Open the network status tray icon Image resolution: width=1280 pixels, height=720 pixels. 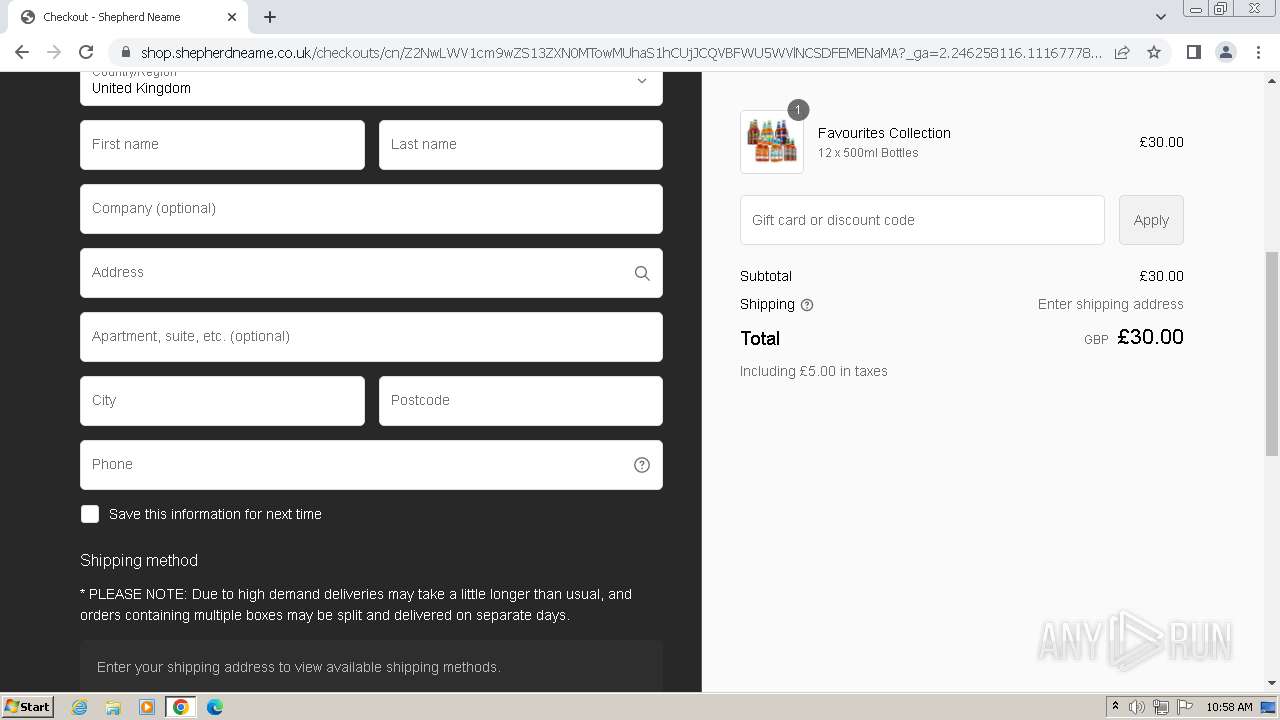pos(1161,707)
